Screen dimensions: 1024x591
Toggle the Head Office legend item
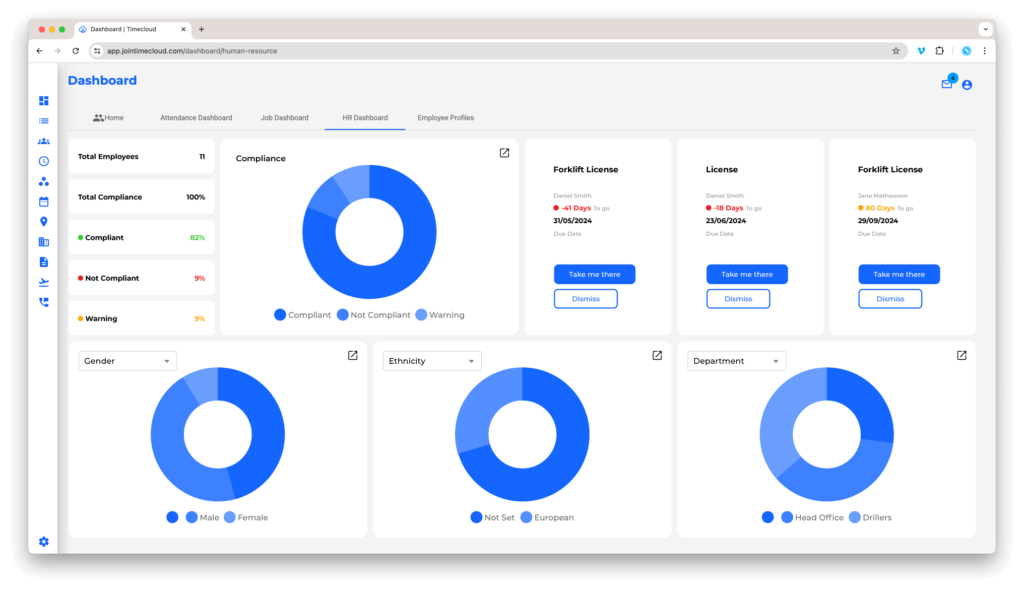[x=812, y=517]
